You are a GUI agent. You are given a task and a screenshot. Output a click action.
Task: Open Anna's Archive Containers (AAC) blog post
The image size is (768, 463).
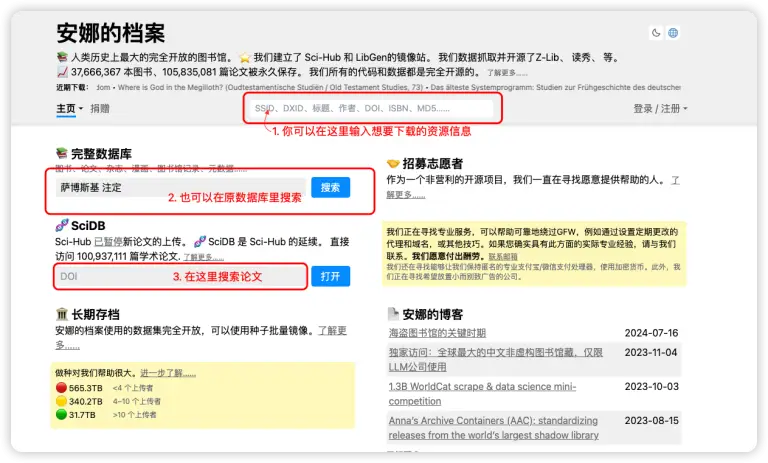point(493,428)
